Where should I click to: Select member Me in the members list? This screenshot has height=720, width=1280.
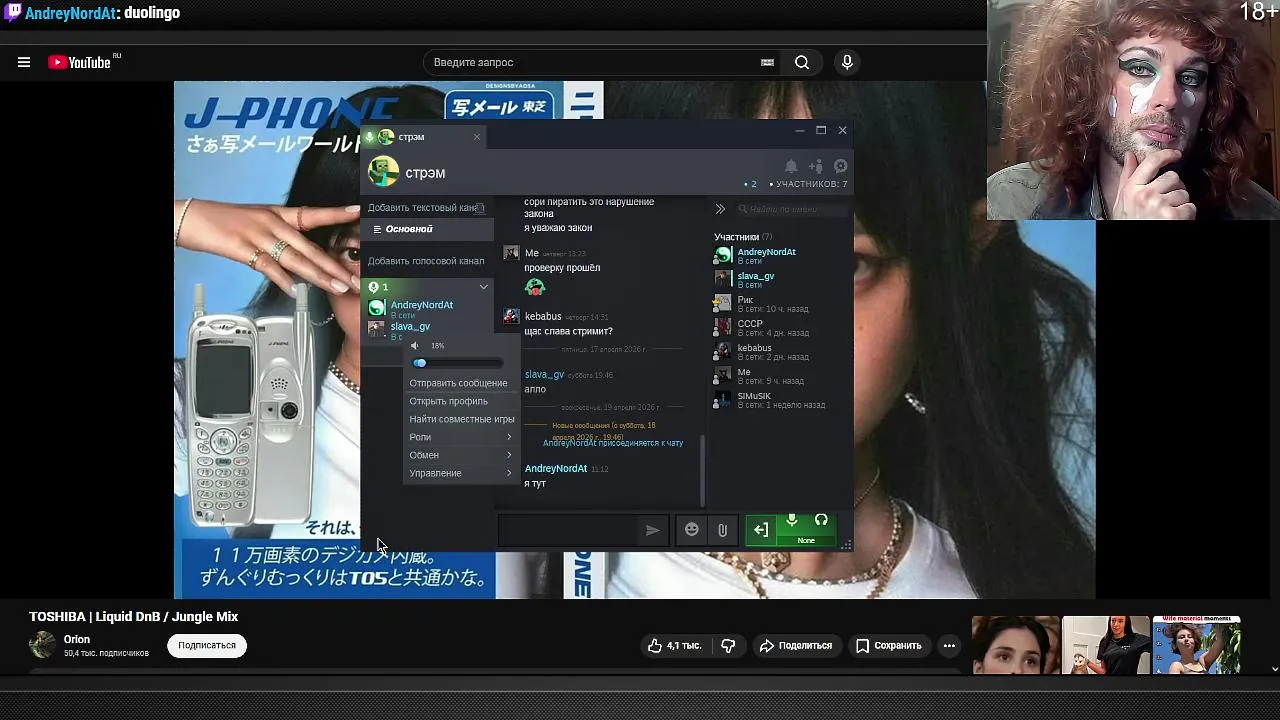tap(743, 372)
